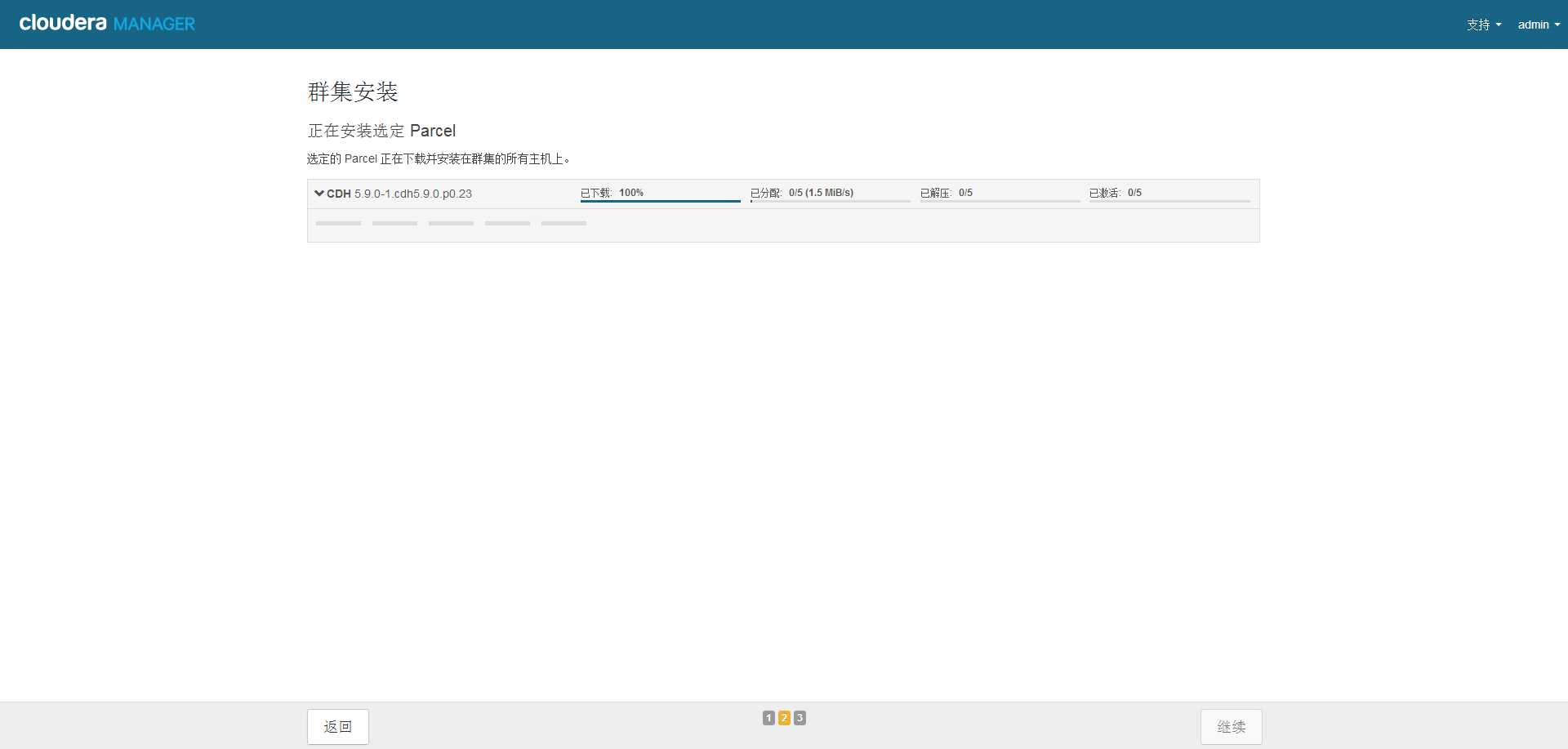Click the 群集安装 heading
1568x749 pixels.
[353, 91]
